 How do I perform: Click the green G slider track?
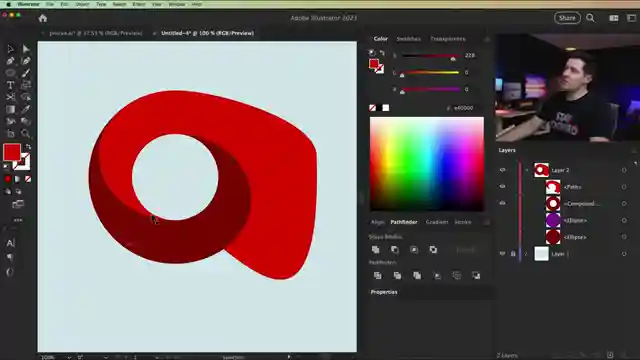[431, 73]
